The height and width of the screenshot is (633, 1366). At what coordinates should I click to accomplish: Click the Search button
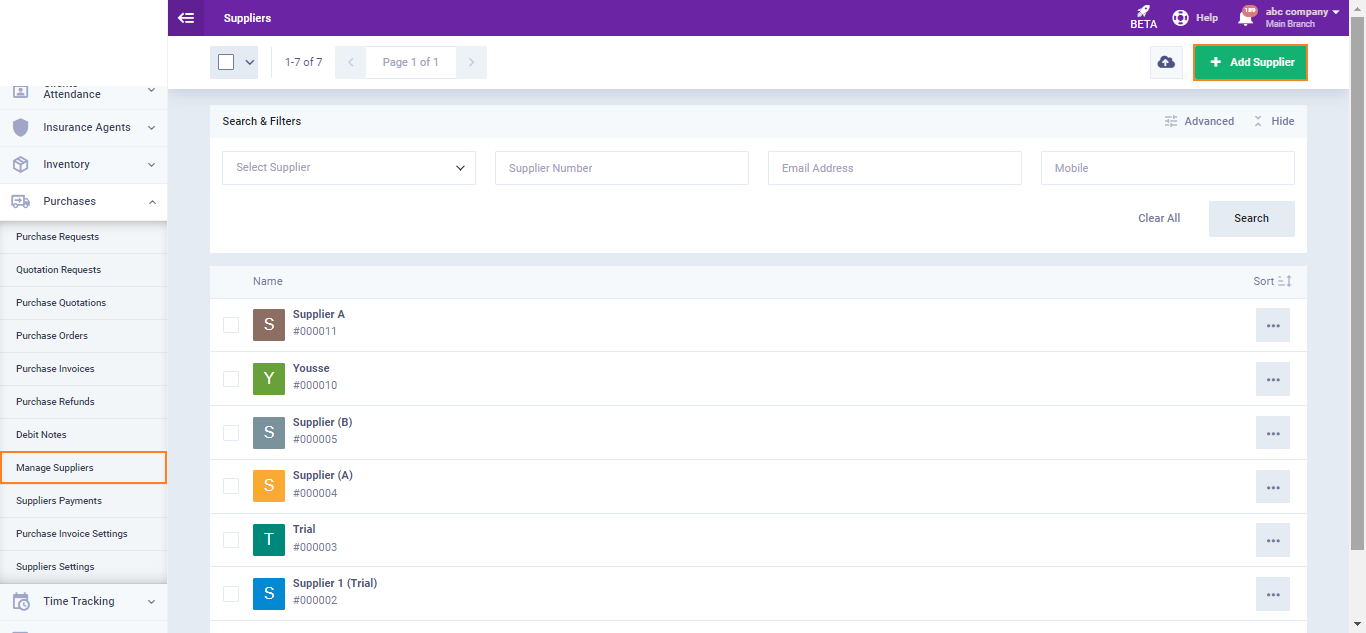coord(1251,218)
